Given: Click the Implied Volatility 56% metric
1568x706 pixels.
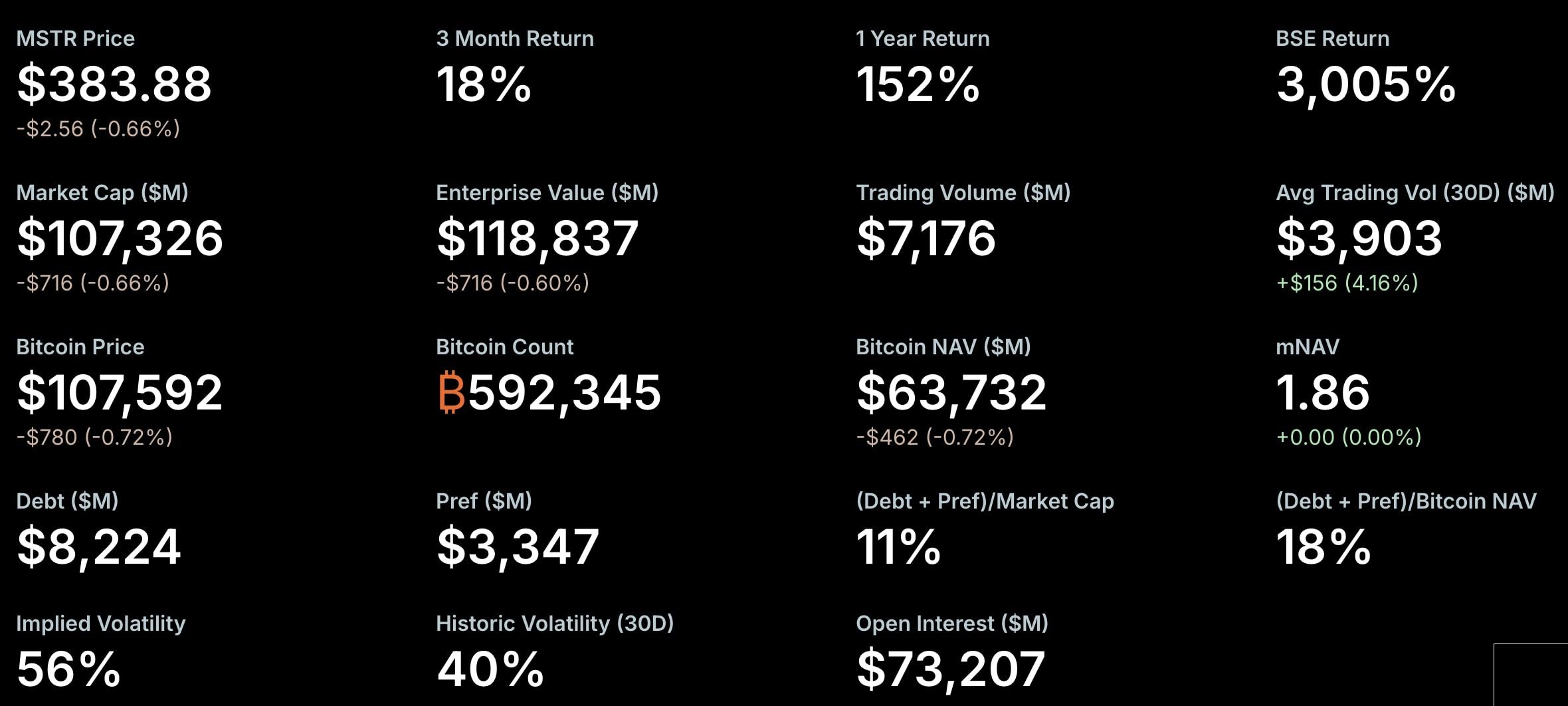Looking at the screenshot, I should point(68,669).
